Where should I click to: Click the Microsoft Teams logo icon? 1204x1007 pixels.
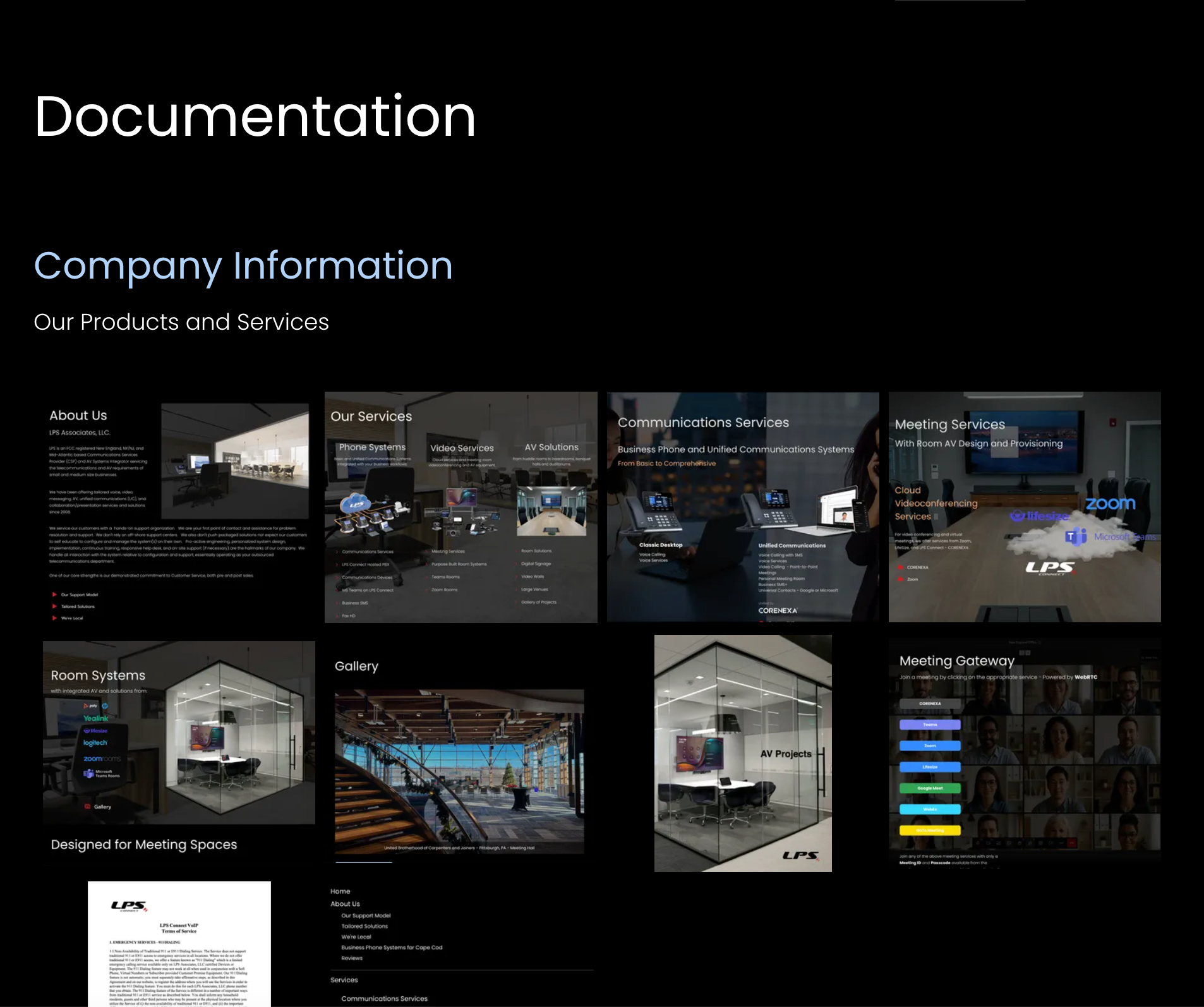click(x=1076, y=537)
